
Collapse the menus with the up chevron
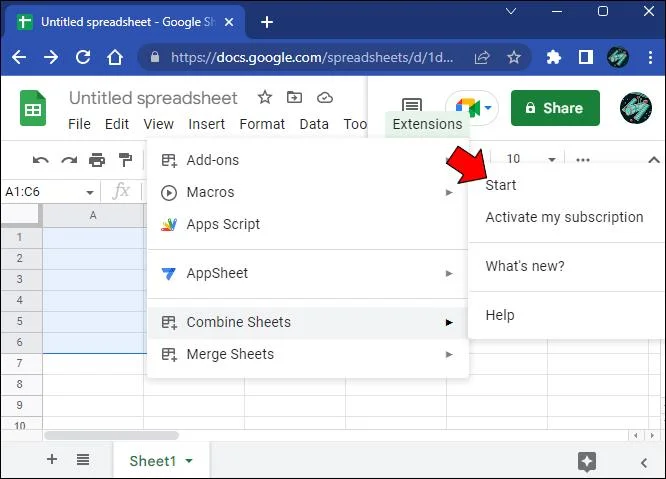tap(654, 160)
